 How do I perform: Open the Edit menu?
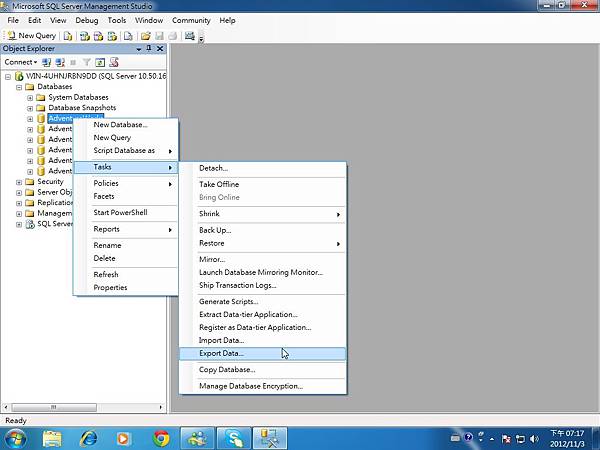click(x=34, y=20)
